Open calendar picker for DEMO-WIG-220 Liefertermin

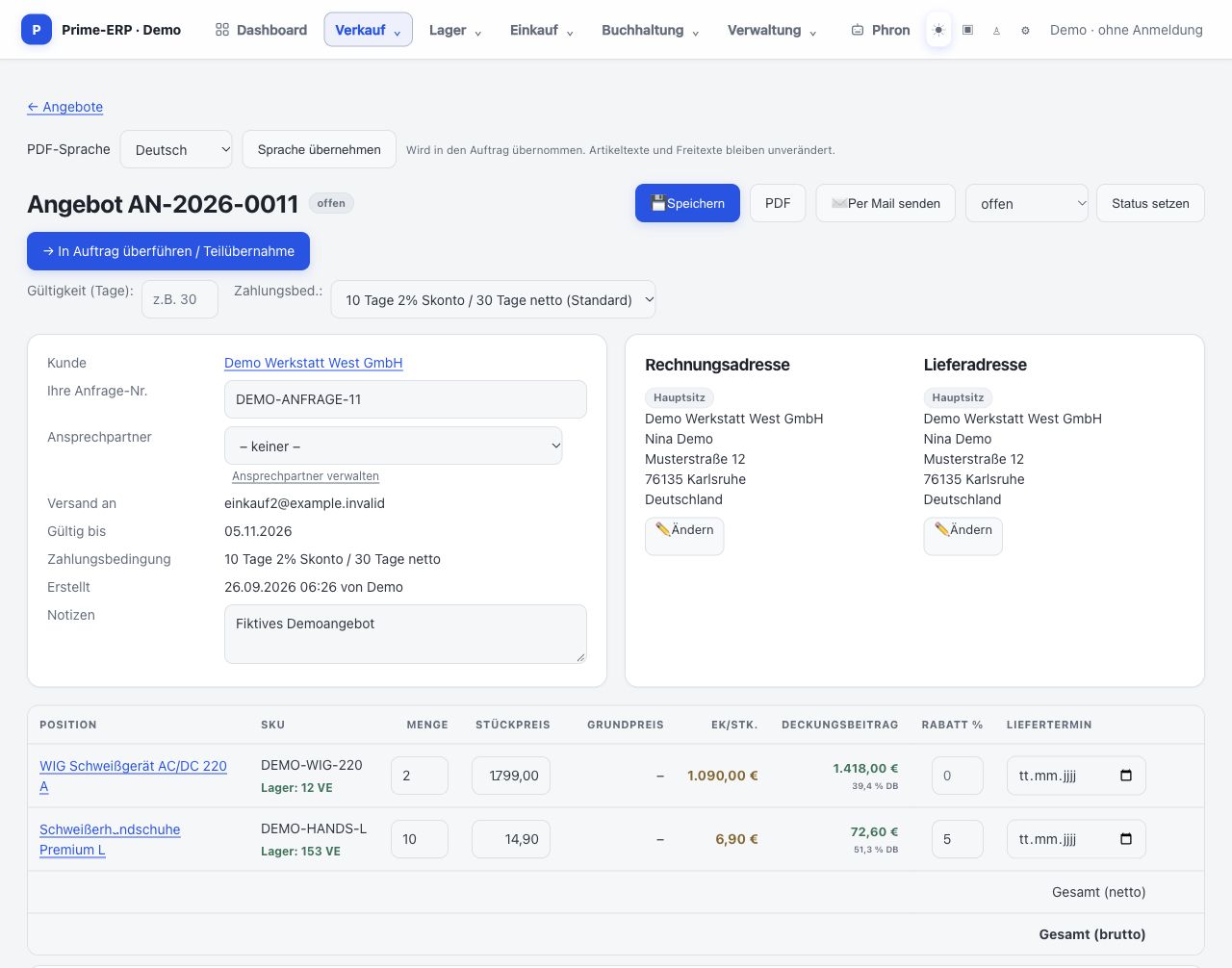pos(1126,776)
